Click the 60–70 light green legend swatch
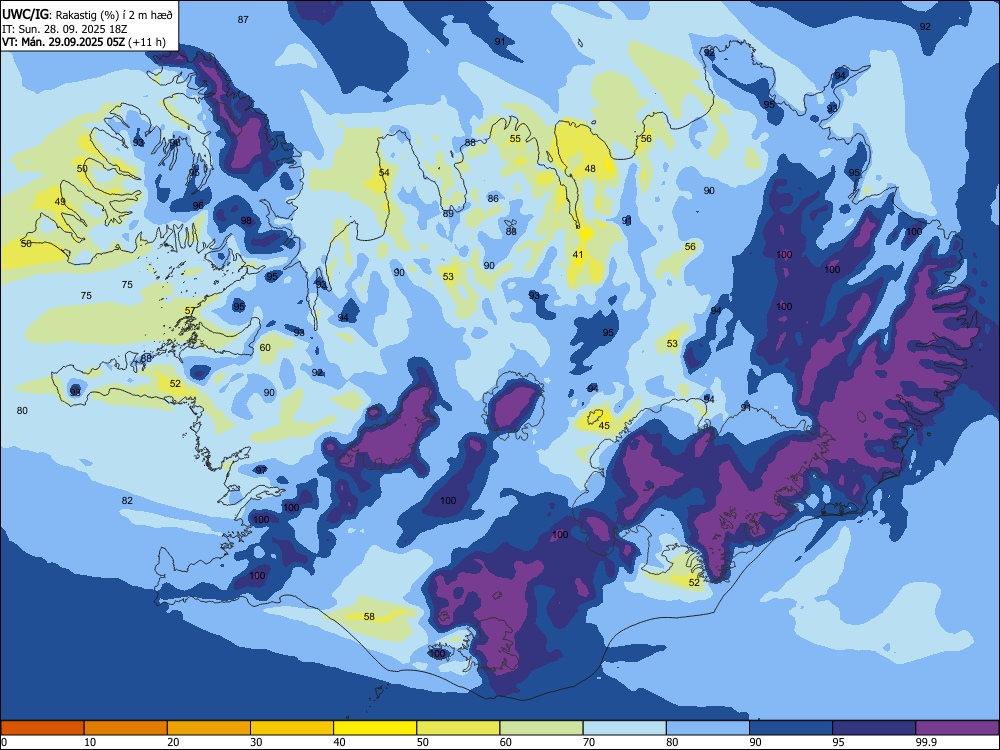1000x750 pixels. pyautogui.click(x=541, y=728)
